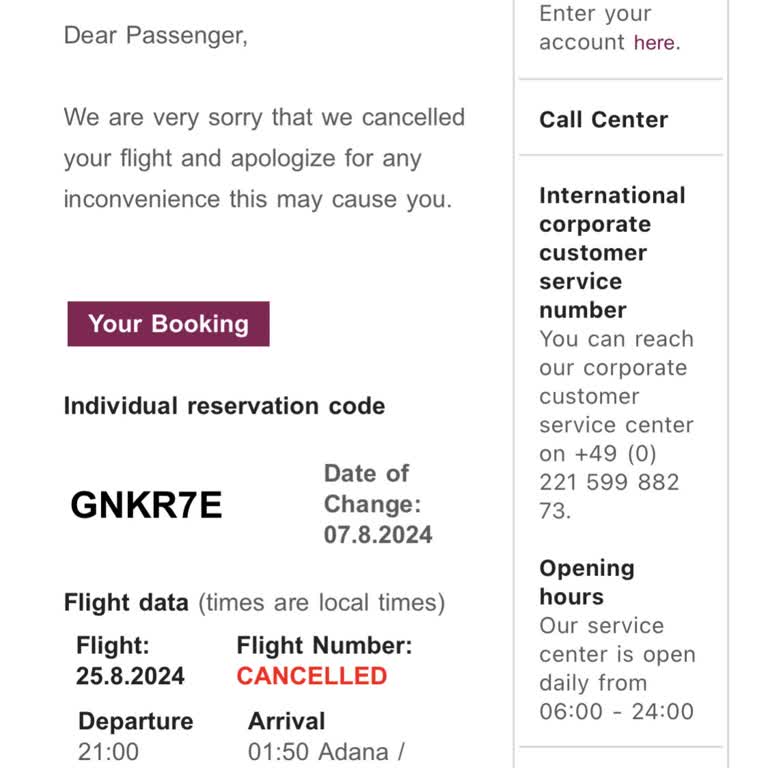Image resolution: width=768 pixels, height=768 pixels.
Task: Select the cancelled flight apology paragraph
Action: [x=264, y=158]
